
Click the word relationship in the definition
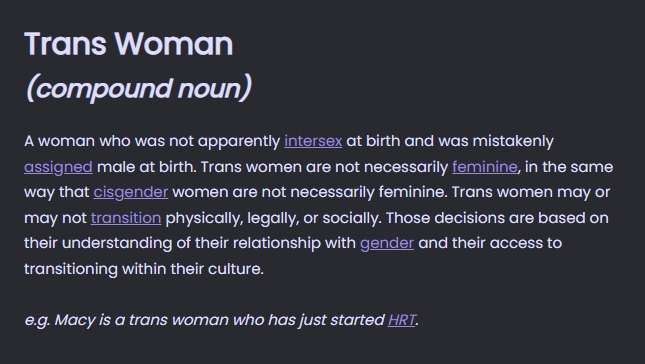pos(276,243)
